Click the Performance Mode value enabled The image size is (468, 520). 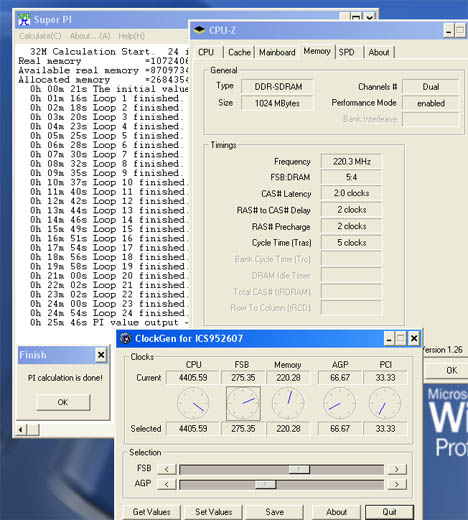[x=430, y=103]
